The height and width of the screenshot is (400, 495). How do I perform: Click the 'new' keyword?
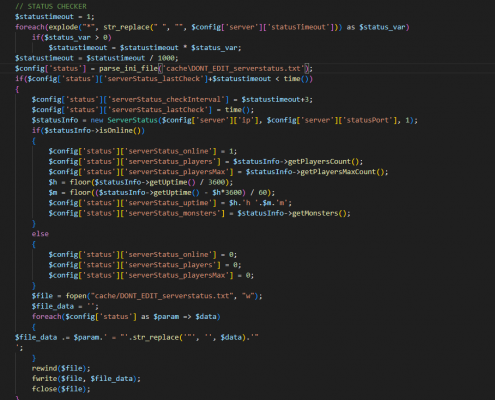coord(97,120)
